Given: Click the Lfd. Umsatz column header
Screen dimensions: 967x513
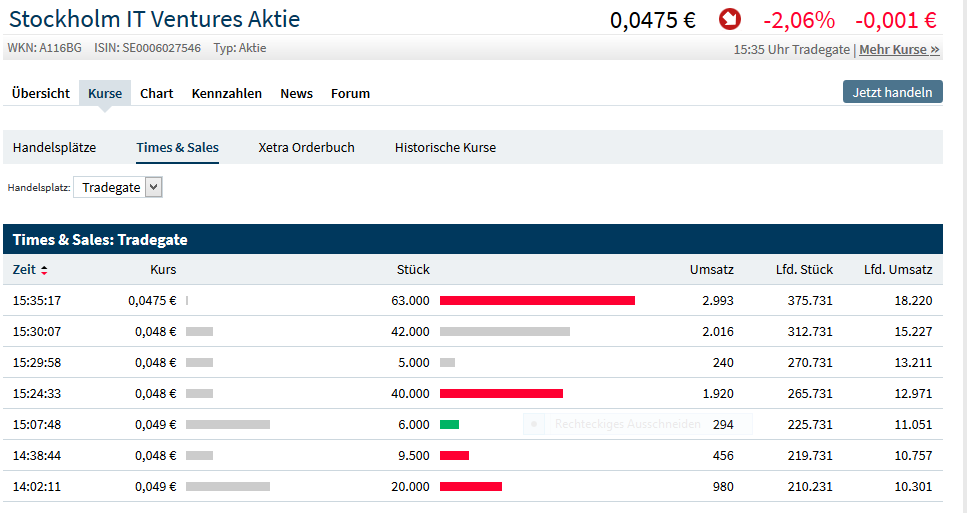Looking at the screenshot, I should point(898,269).
